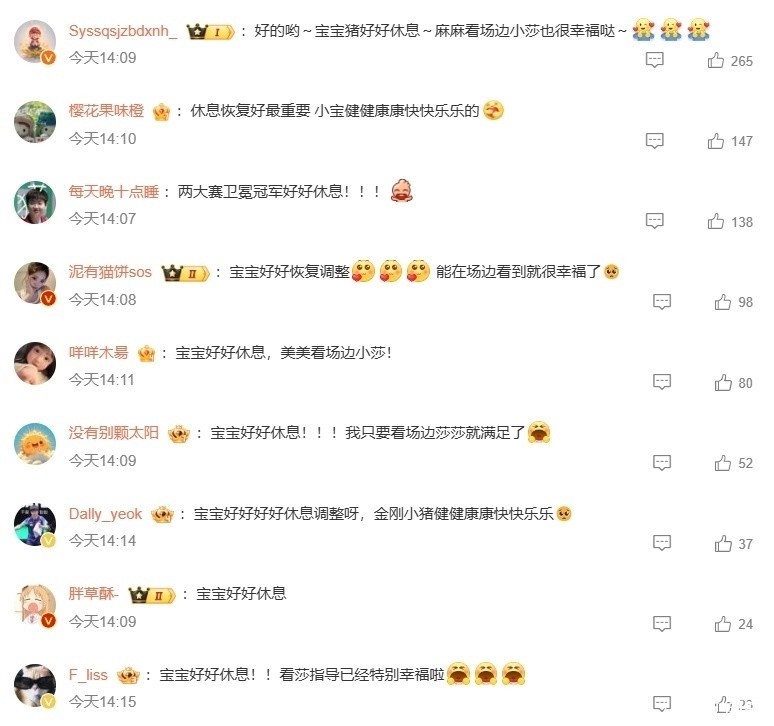Click the level II crown badge beside 胖草酥-
Viewport: 774px width, 726px height.
pyautogui.click(x=152, y=595)
